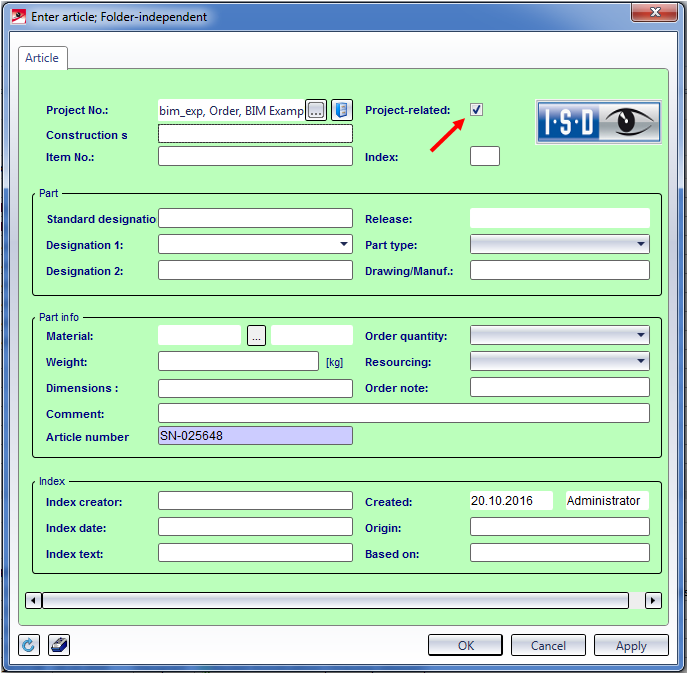Open the Designation 1 dropdown
688x678 pixels.
[344, 244]
